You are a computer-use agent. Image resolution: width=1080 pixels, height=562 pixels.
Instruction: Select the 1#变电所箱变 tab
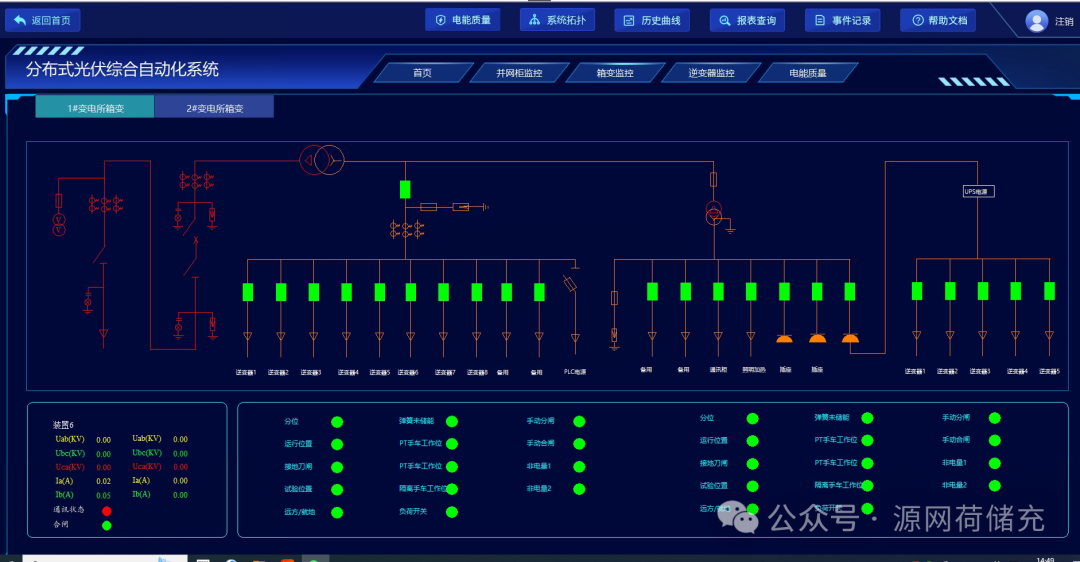(x=95, y=107)
